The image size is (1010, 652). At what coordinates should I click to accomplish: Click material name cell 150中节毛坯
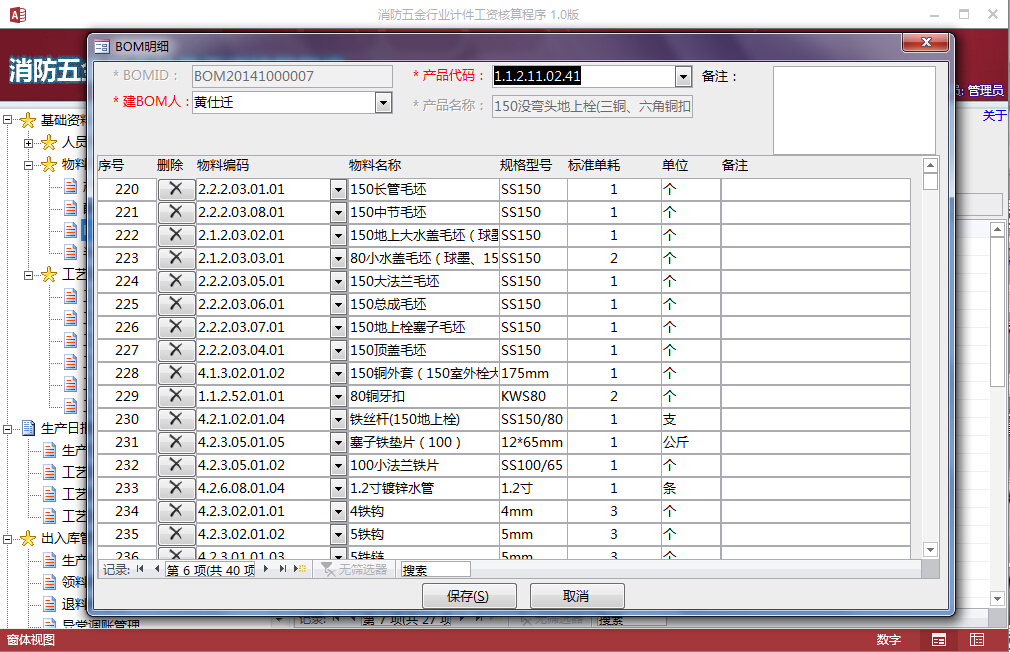(x=424, y=212)
